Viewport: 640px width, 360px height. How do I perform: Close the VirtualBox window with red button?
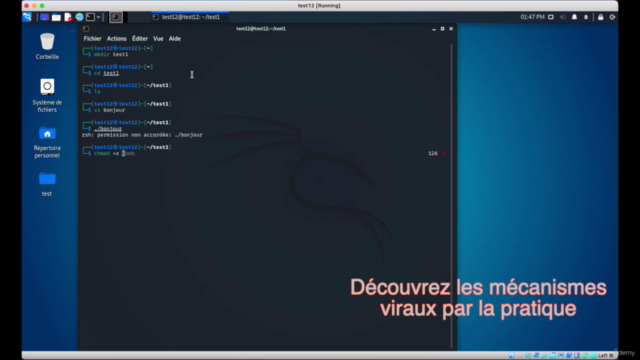27,6
